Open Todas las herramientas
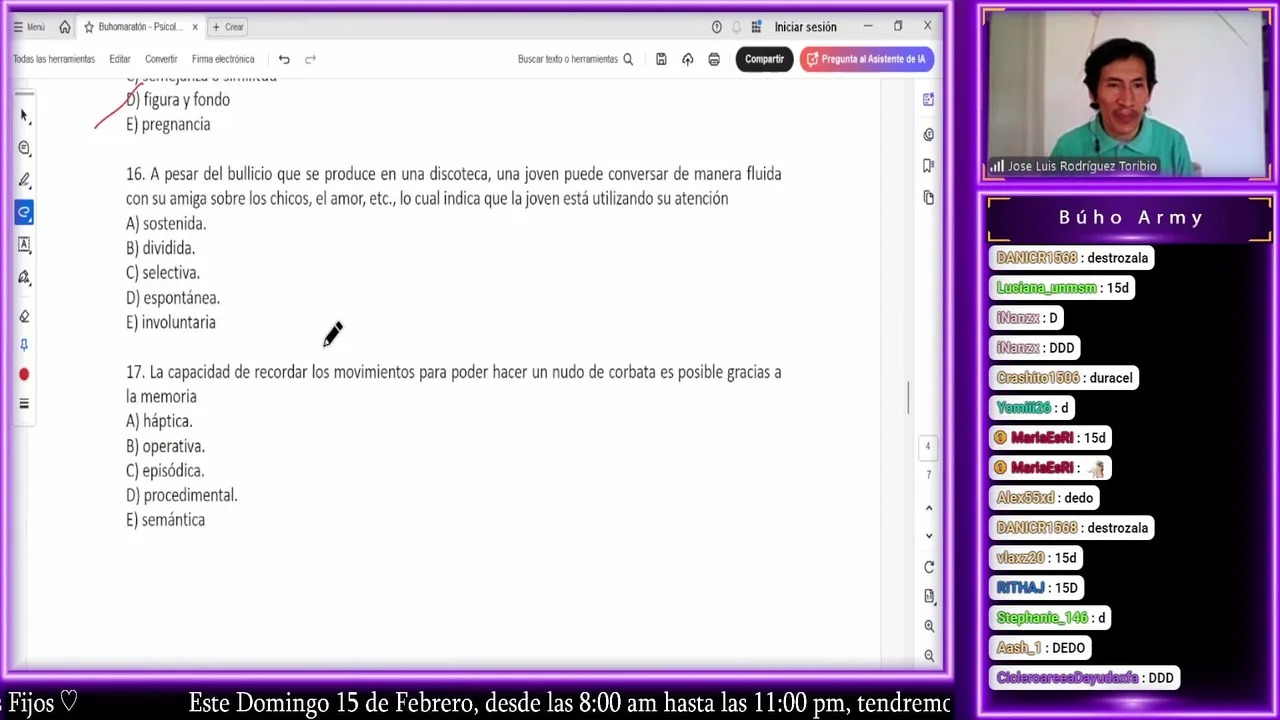Viewport: 1280px width, 720px height. tap(54, 59)
